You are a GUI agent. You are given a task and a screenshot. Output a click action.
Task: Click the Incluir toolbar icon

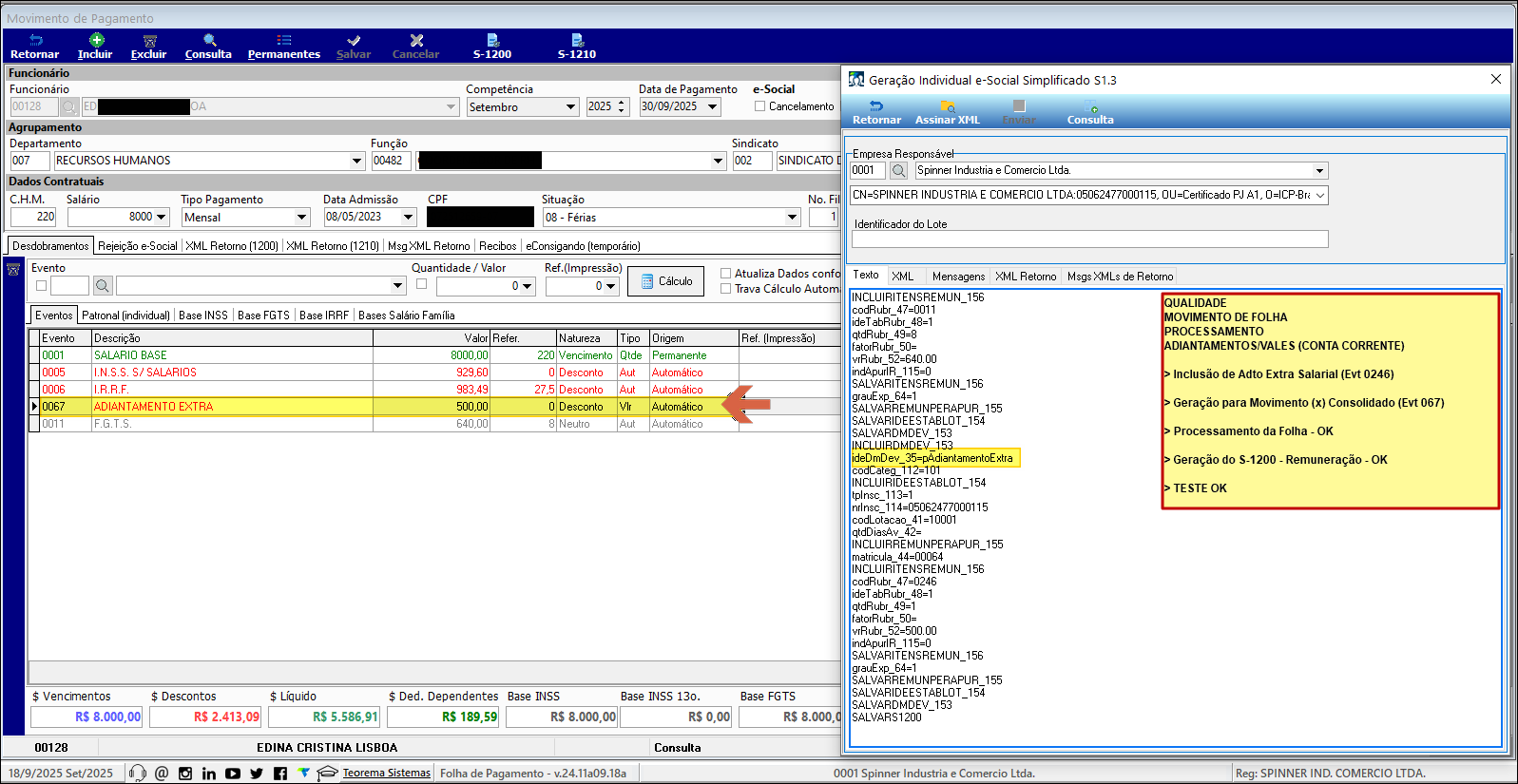95,41
